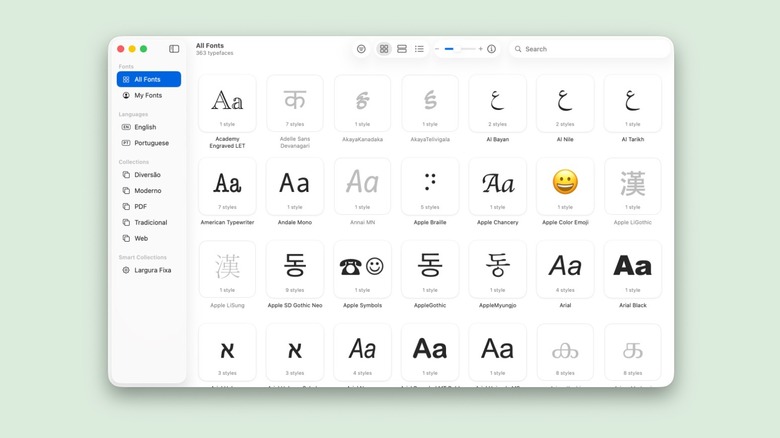Image resolution: width=780 pixels, height=438 pixels.
Task: Click the All Fonts window title
Action: tap(210, 45)
